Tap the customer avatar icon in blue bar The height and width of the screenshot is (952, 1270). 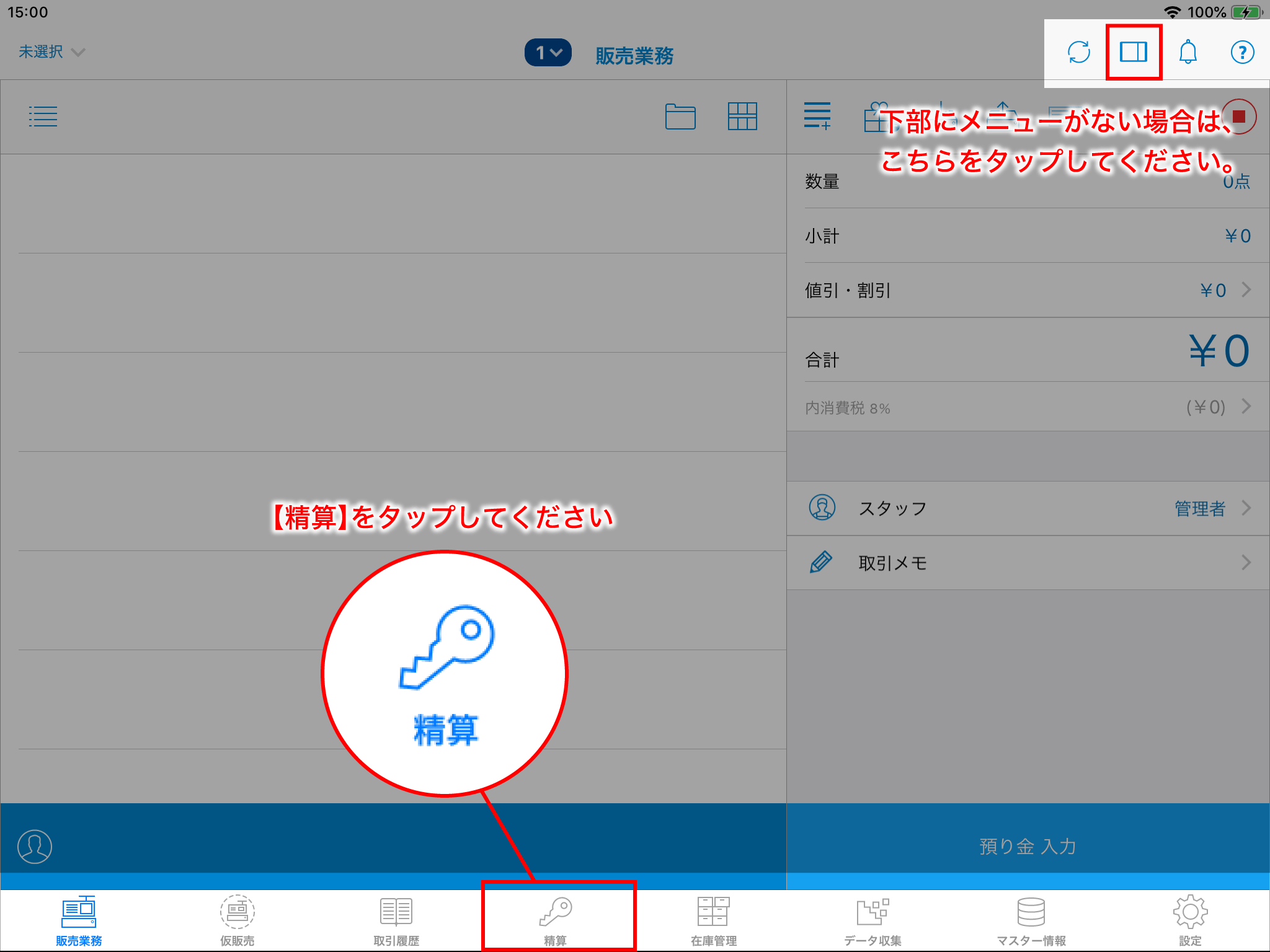pyautogui.click(x=35, y=847)
